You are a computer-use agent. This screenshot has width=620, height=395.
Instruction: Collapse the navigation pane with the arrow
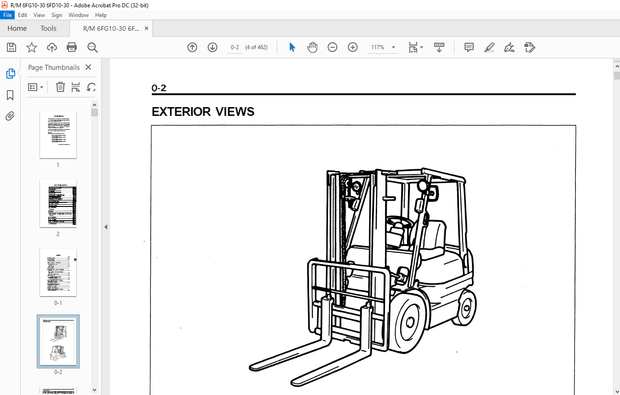pyautogui.click(x=106, y=227)
